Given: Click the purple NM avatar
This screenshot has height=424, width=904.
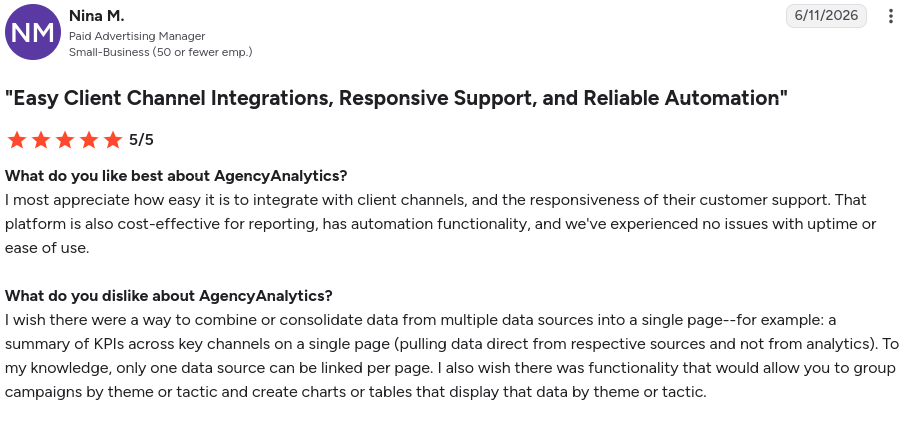Looking at the screenshot, I should 33,32.
